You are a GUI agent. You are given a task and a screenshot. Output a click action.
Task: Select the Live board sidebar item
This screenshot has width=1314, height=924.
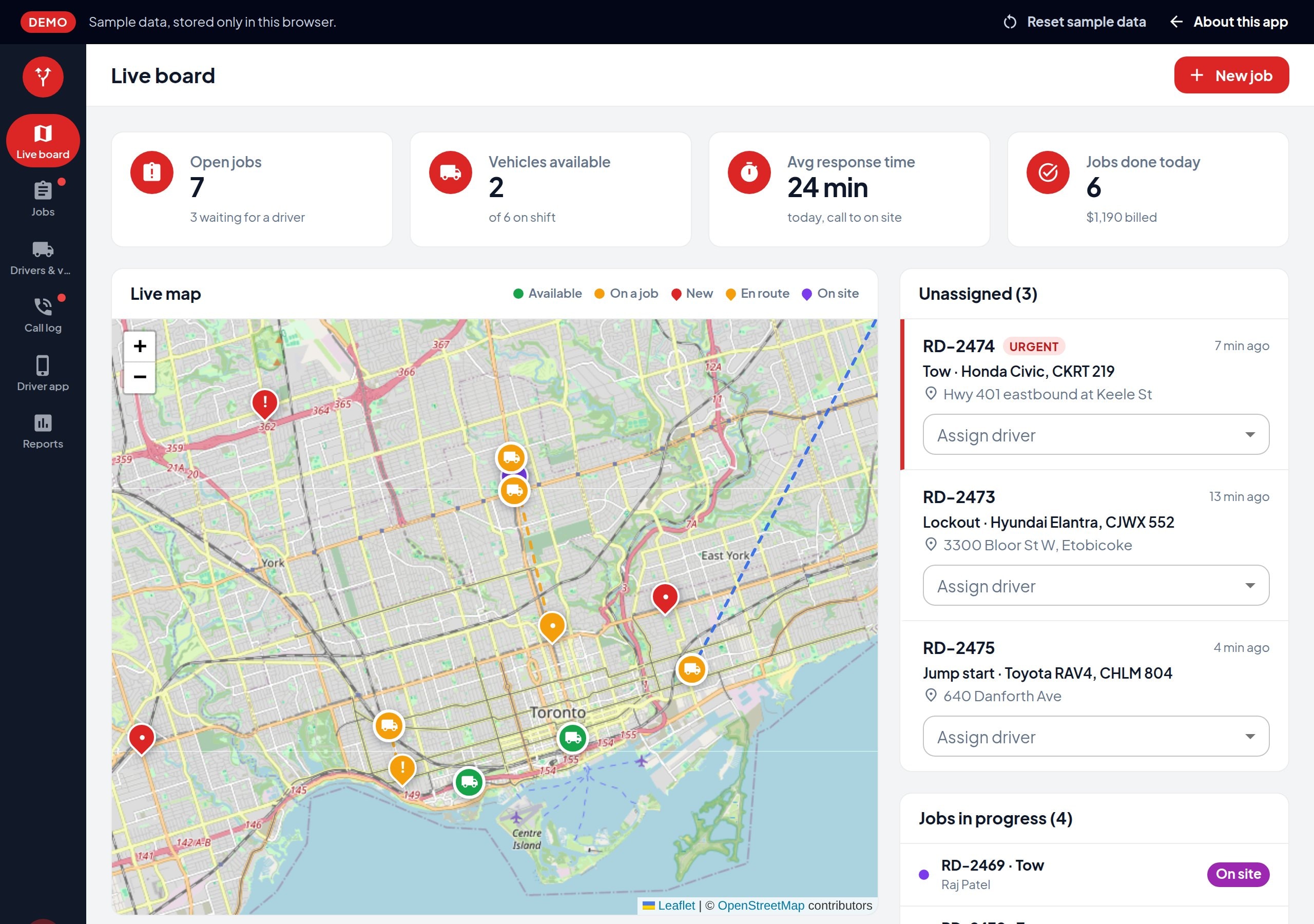[x=43, y=141]
